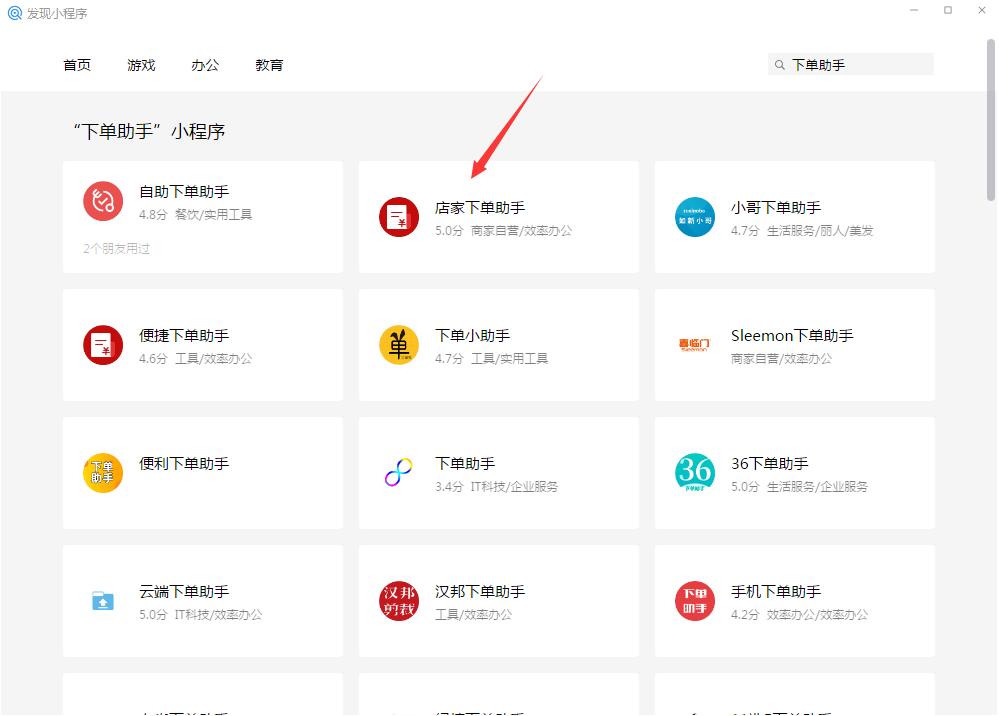Open the 36下单助手 title
Viewport: 999px width, 716px height.
coord(770,464)
